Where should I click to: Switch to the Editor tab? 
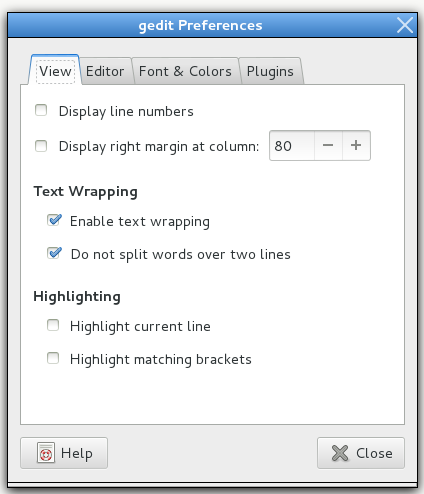pos(105,71)
